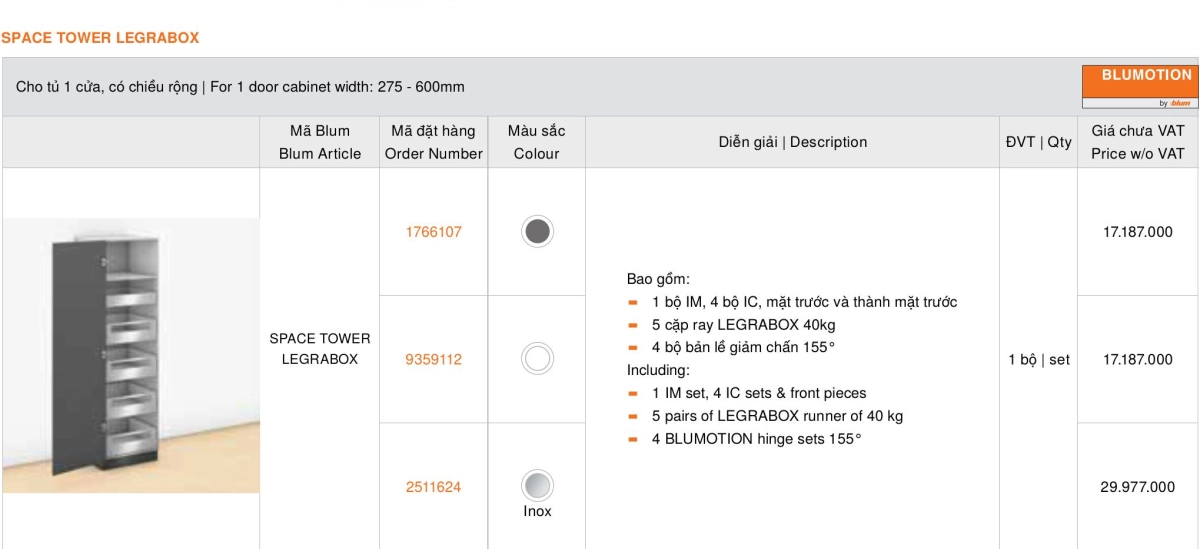
Task: Click the '1 bộ | set' quantity cell
Action: point(1038,359)
